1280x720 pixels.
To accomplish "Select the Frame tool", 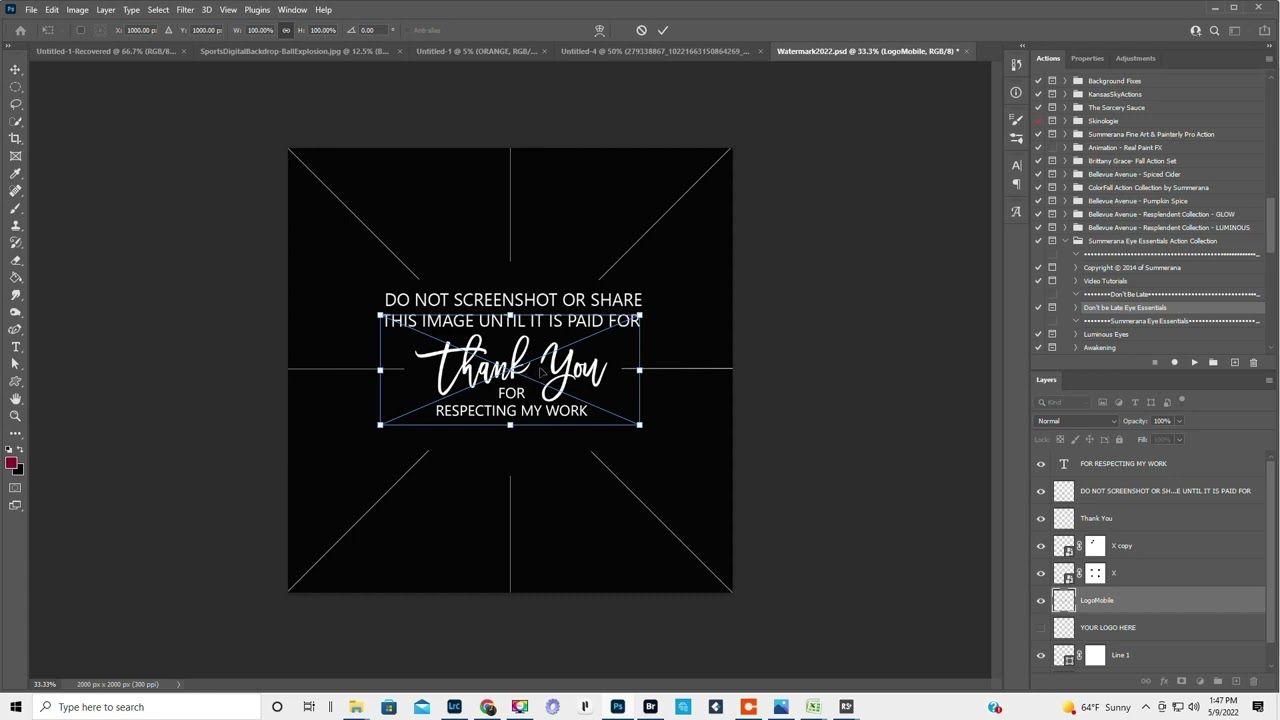I will click(x=15, y=156).
